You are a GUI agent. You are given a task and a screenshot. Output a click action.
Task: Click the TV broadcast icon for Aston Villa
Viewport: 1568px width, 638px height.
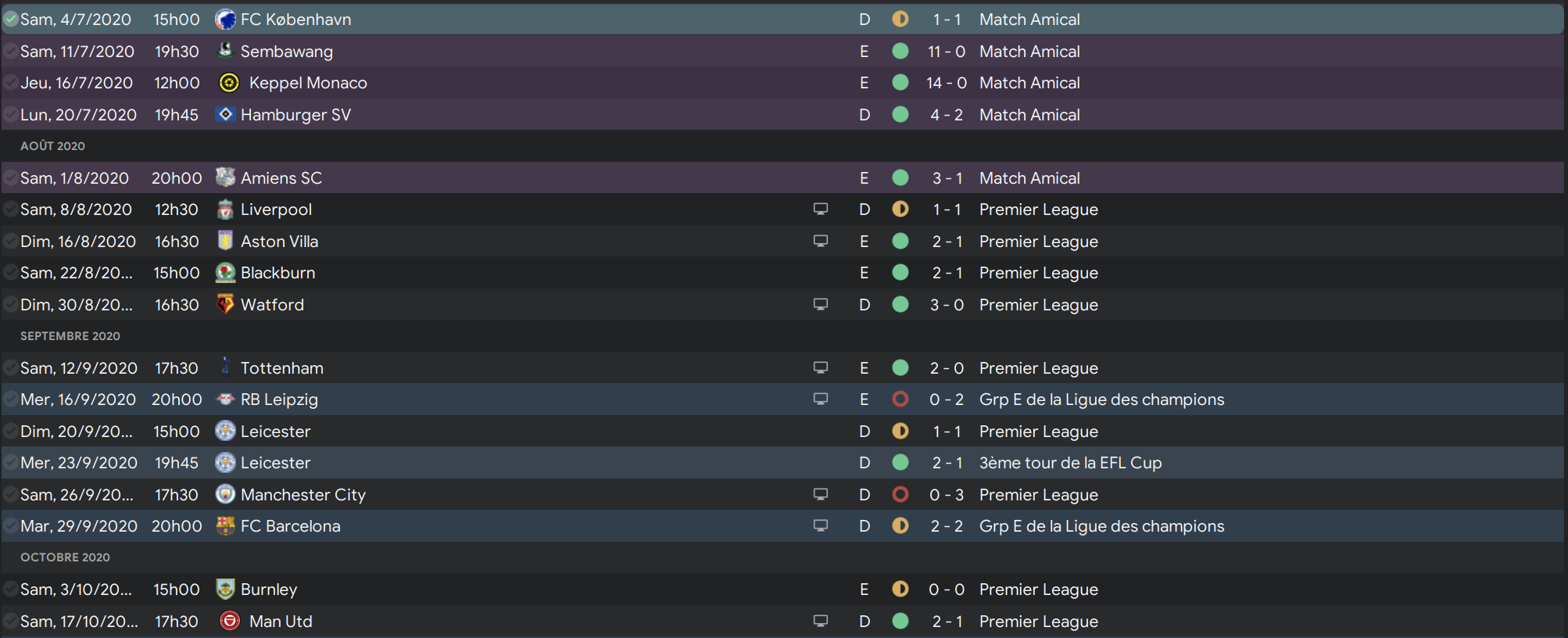click(820, 242)
